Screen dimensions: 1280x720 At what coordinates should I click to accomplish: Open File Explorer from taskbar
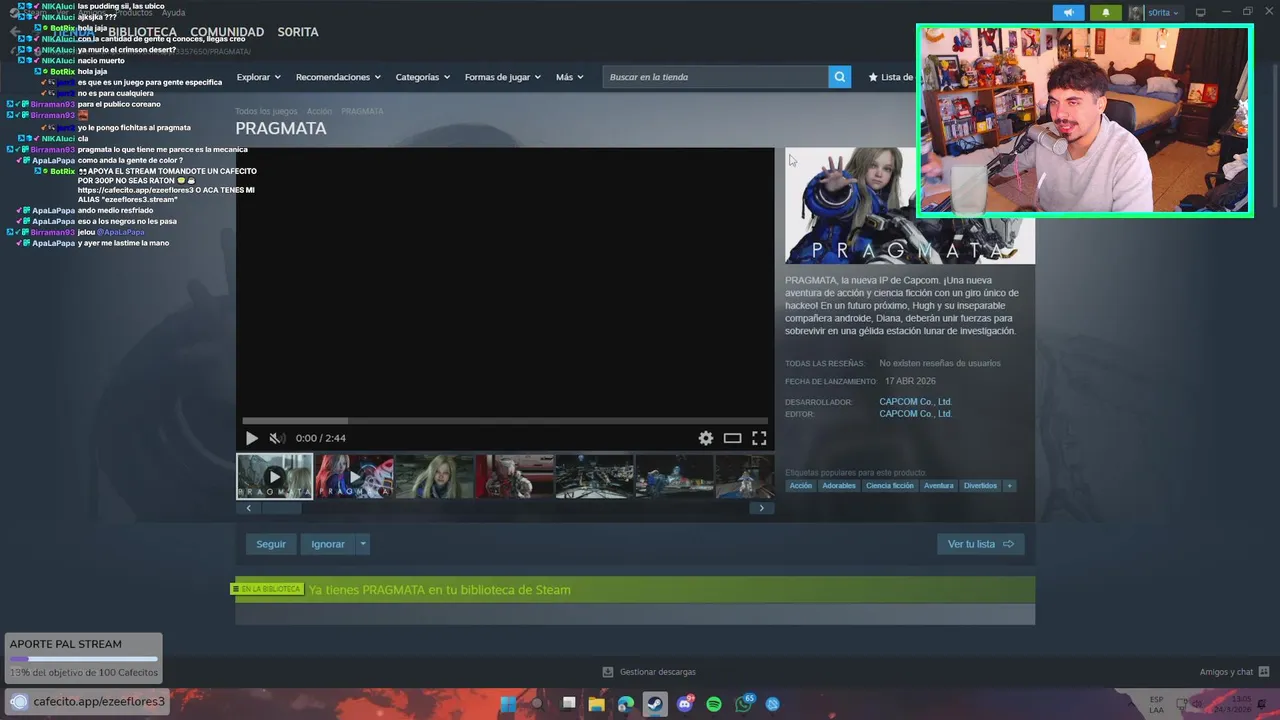click(597, 704)
